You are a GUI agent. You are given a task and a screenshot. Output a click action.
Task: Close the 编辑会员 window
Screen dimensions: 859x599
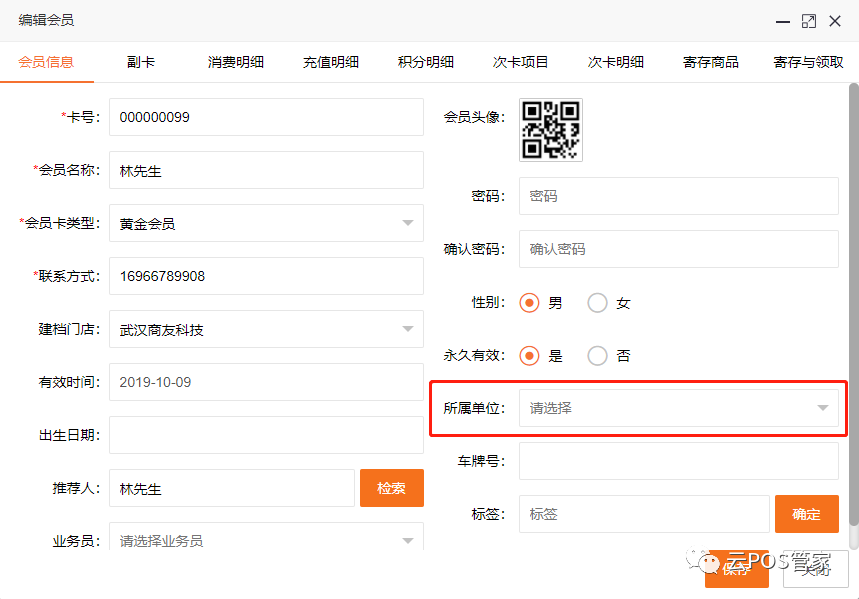[x=835, y=21]
